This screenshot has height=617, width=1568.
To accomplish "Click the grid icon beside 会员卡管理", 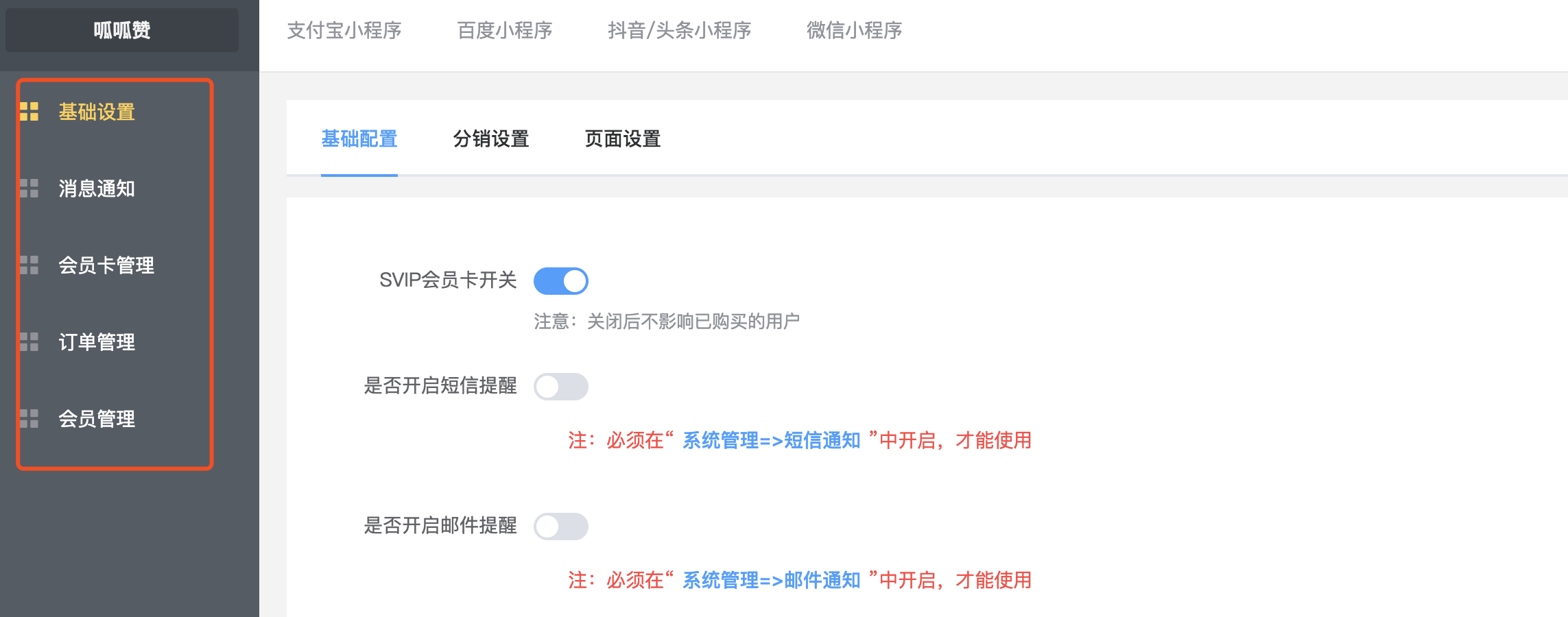I will point(29,265).
